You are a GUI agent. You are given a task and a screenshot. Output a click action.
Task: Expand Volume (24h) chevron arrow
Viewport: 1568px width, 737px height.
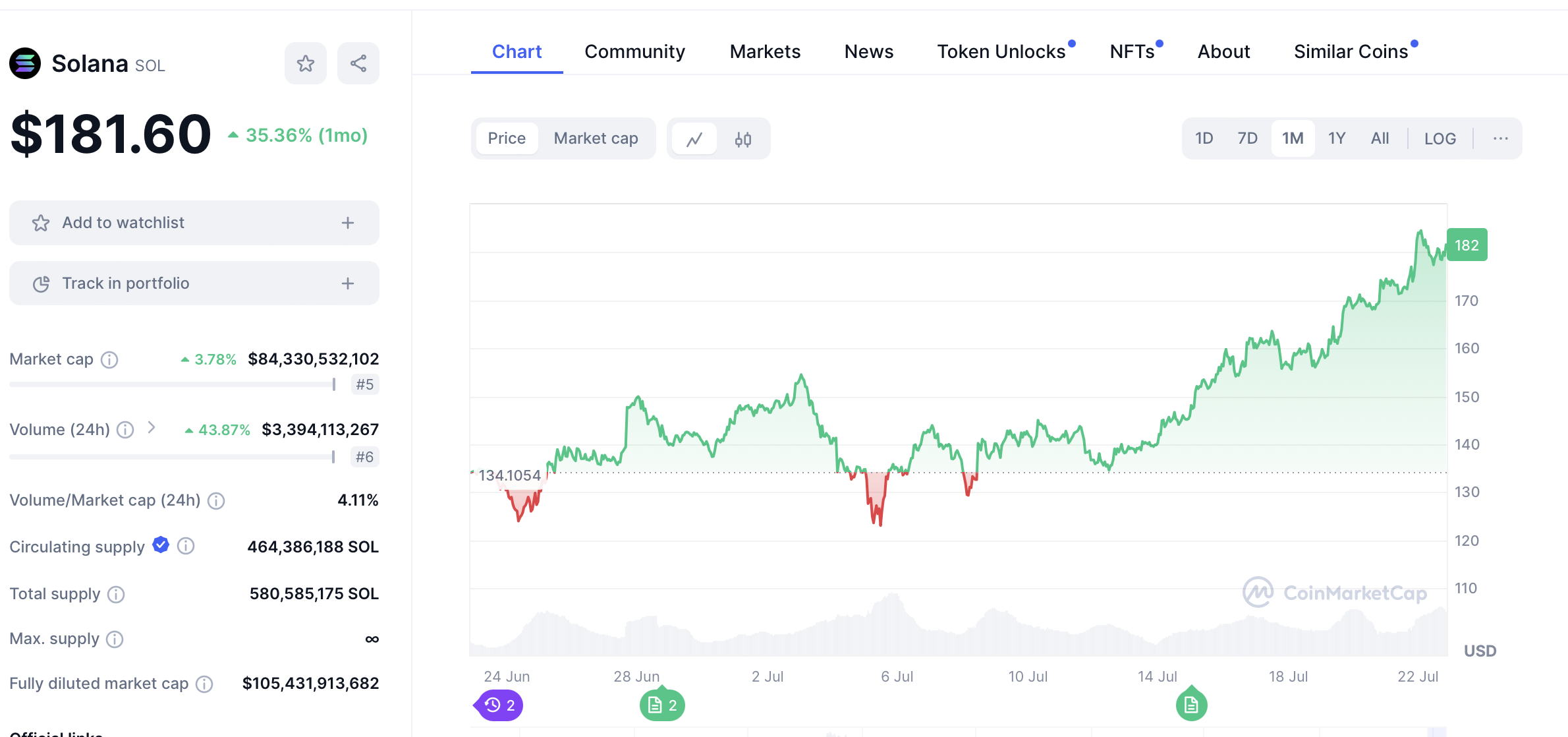(x=152, y=428)
